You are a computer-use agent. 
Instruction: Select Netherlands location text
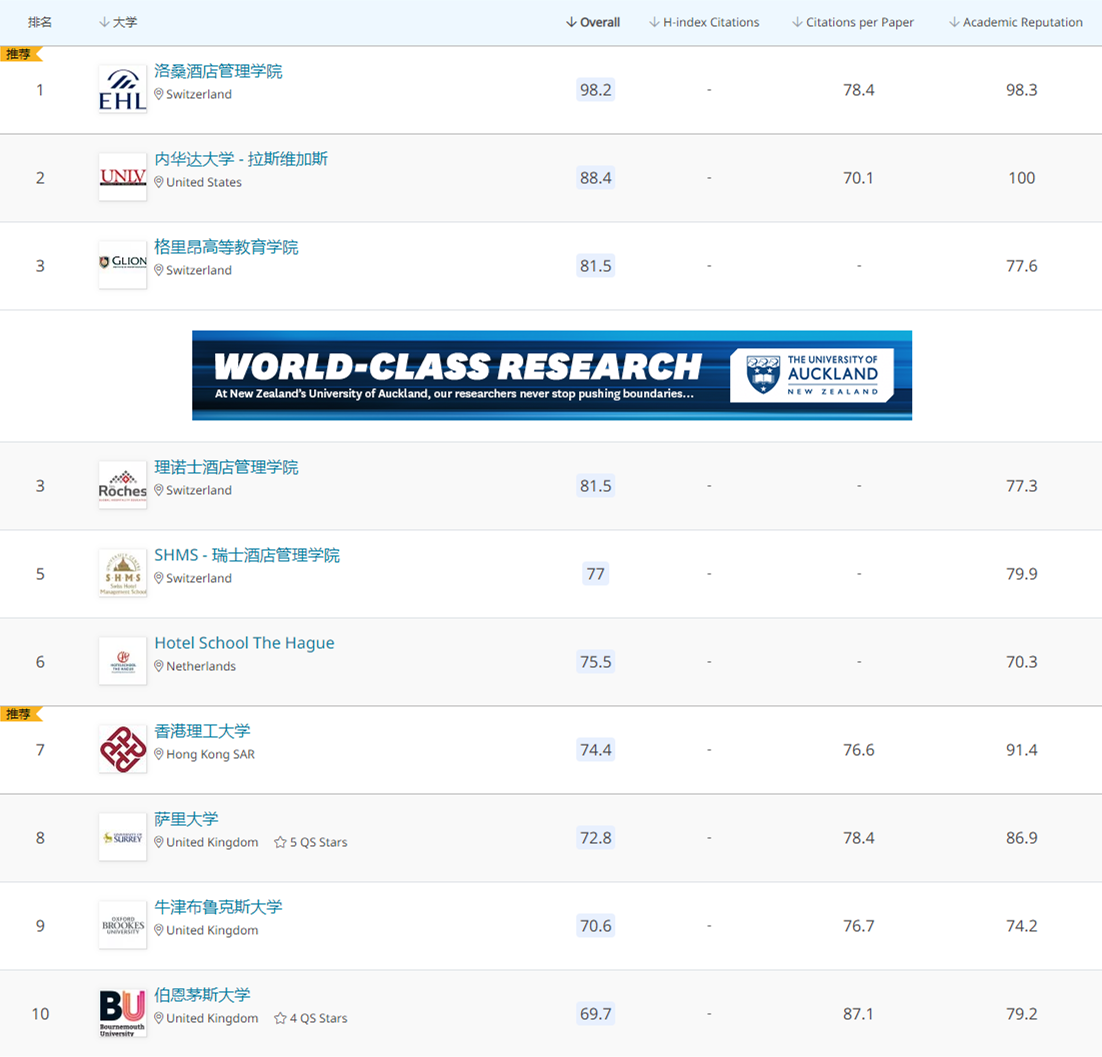tap(201, 666)
